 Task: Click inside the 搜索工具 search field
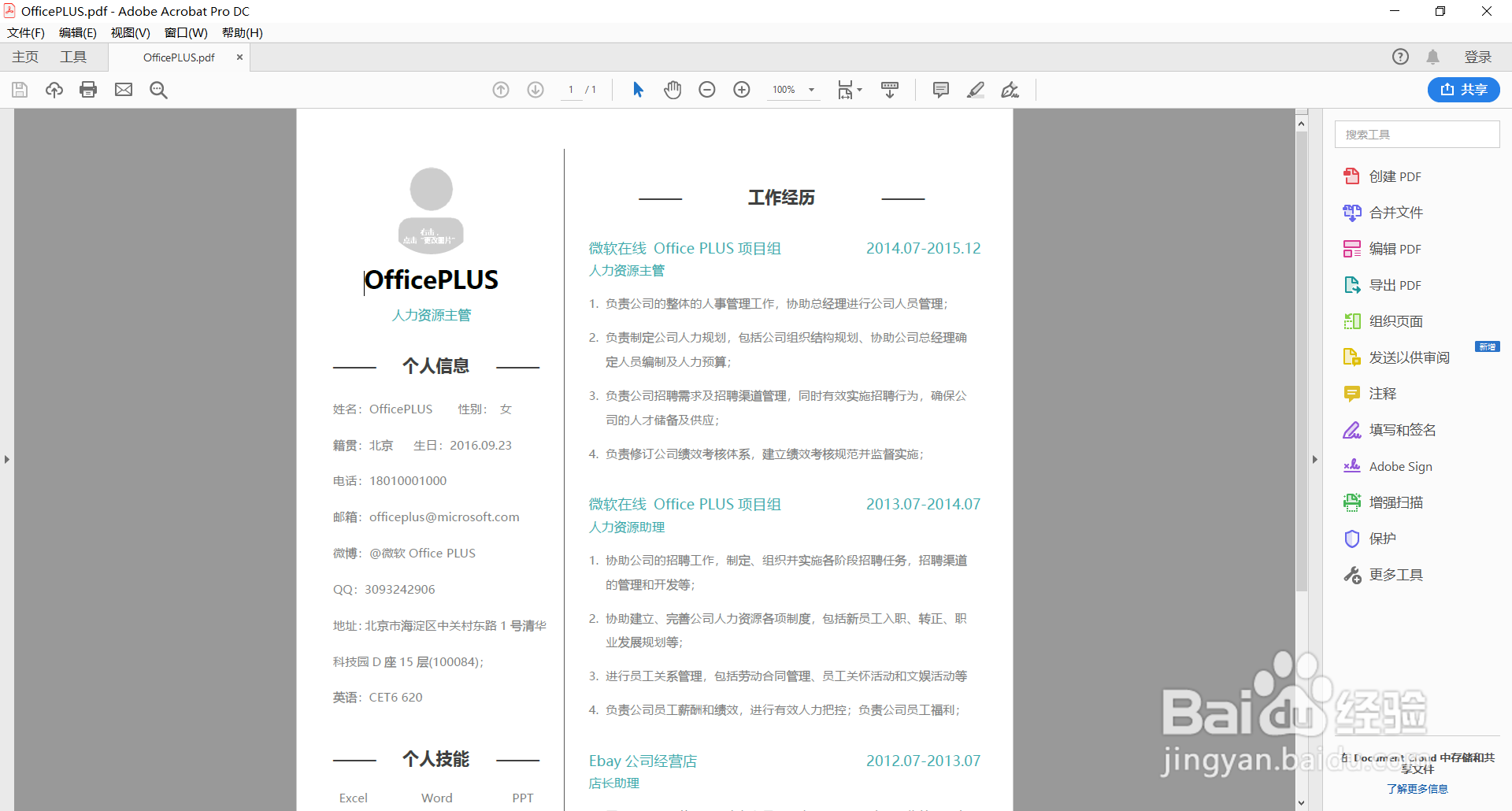pyautogui.click(x=1417, y=134)
